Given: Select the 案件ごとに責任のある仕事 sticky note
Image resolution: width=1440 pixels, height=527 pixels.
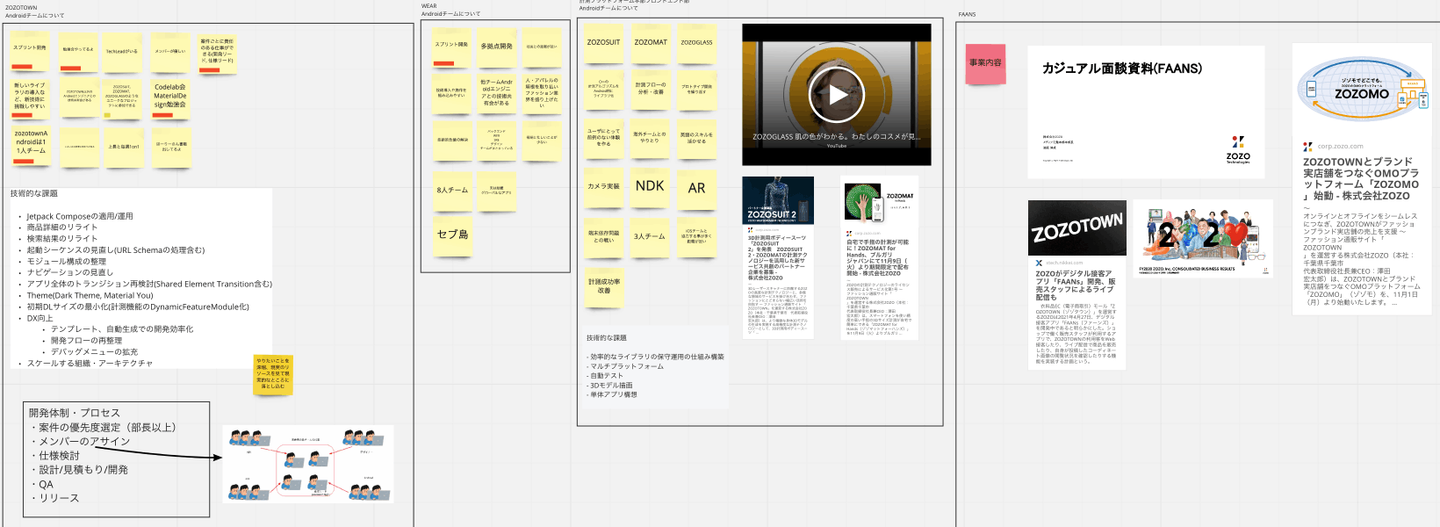Looking at the screenshot, I should pyautogui.click(x=218, y=54).
